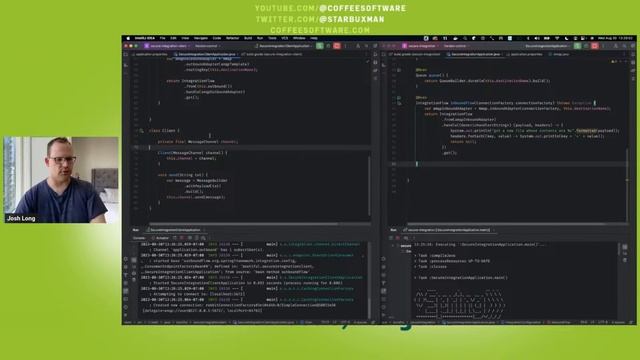Select Run tool window tab in left window
This screenshot has width=640, height=360.
click(136, 230)
